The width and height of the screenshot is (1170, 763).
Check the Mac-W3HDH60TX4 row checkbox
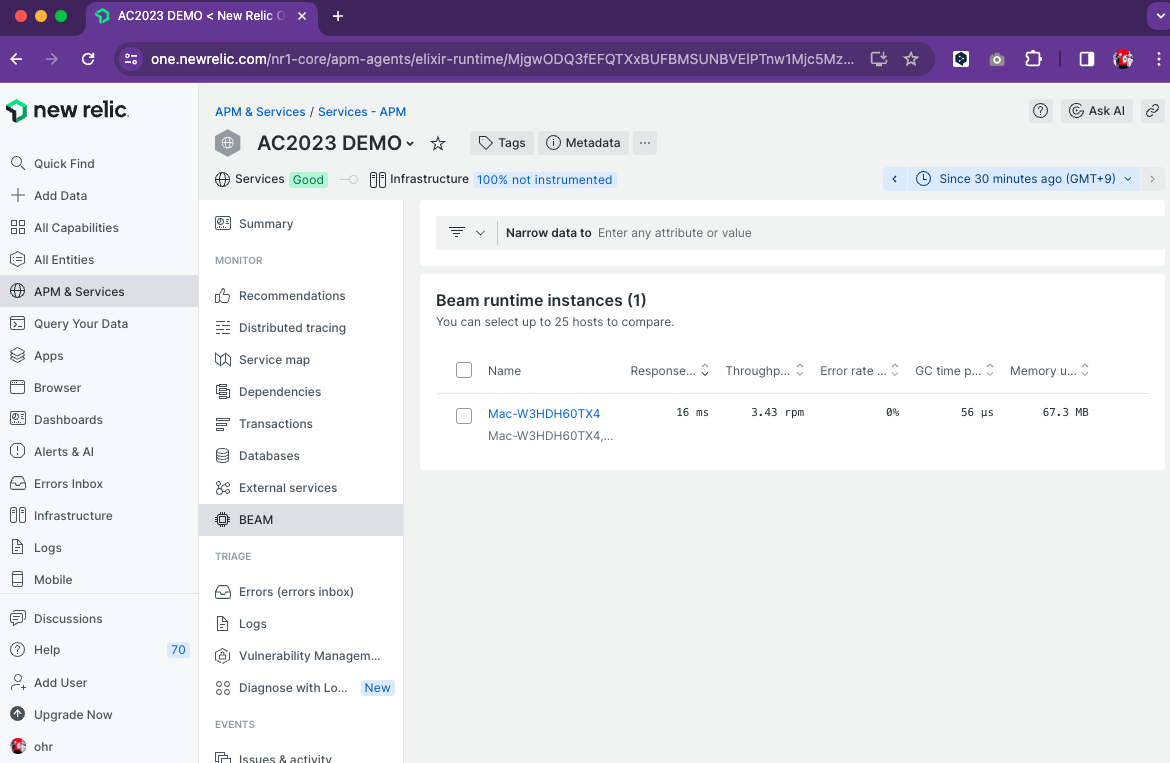464,415
